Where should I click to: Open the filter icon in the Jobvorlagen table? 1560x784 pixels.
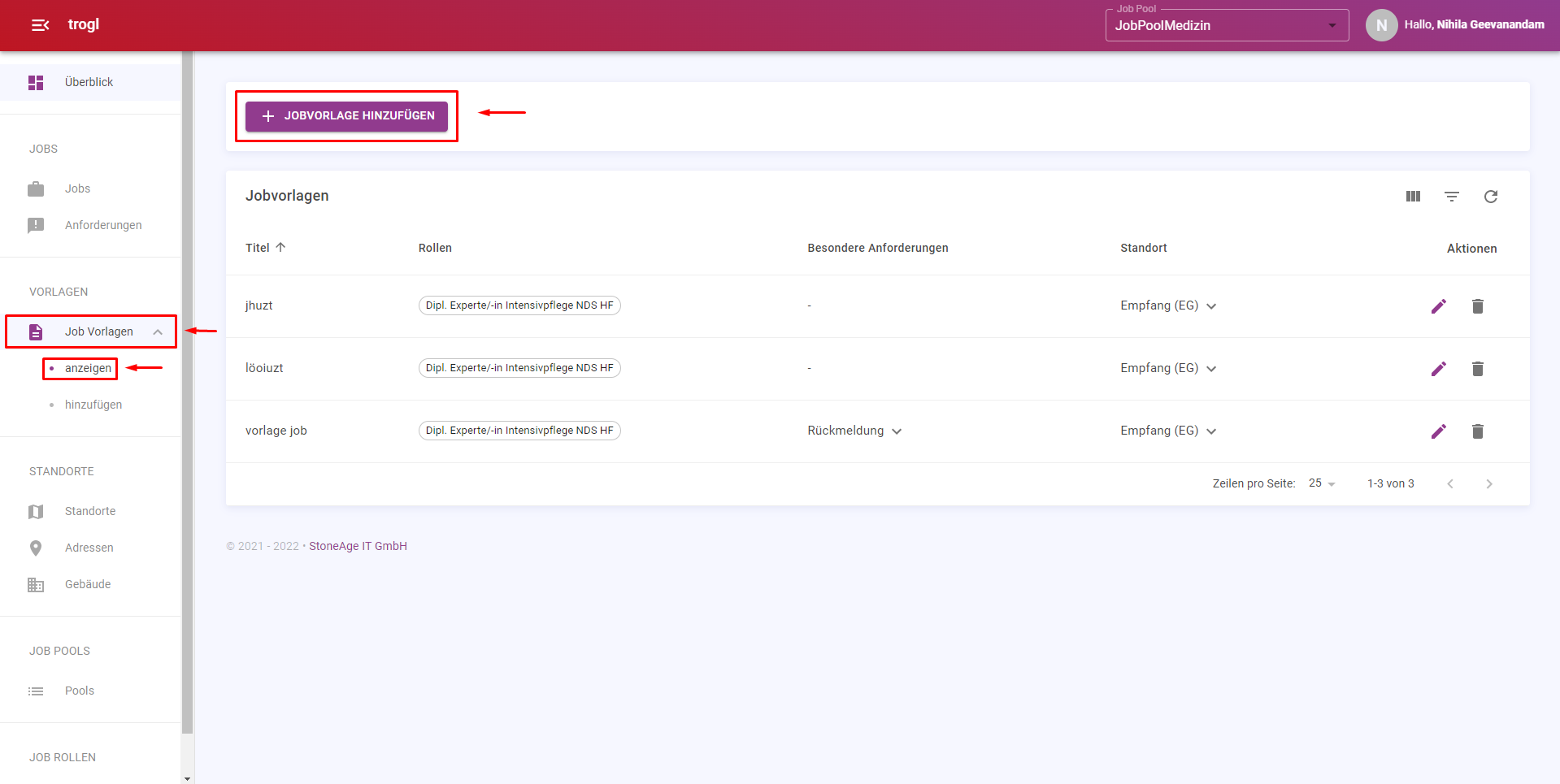point(1451,197)
